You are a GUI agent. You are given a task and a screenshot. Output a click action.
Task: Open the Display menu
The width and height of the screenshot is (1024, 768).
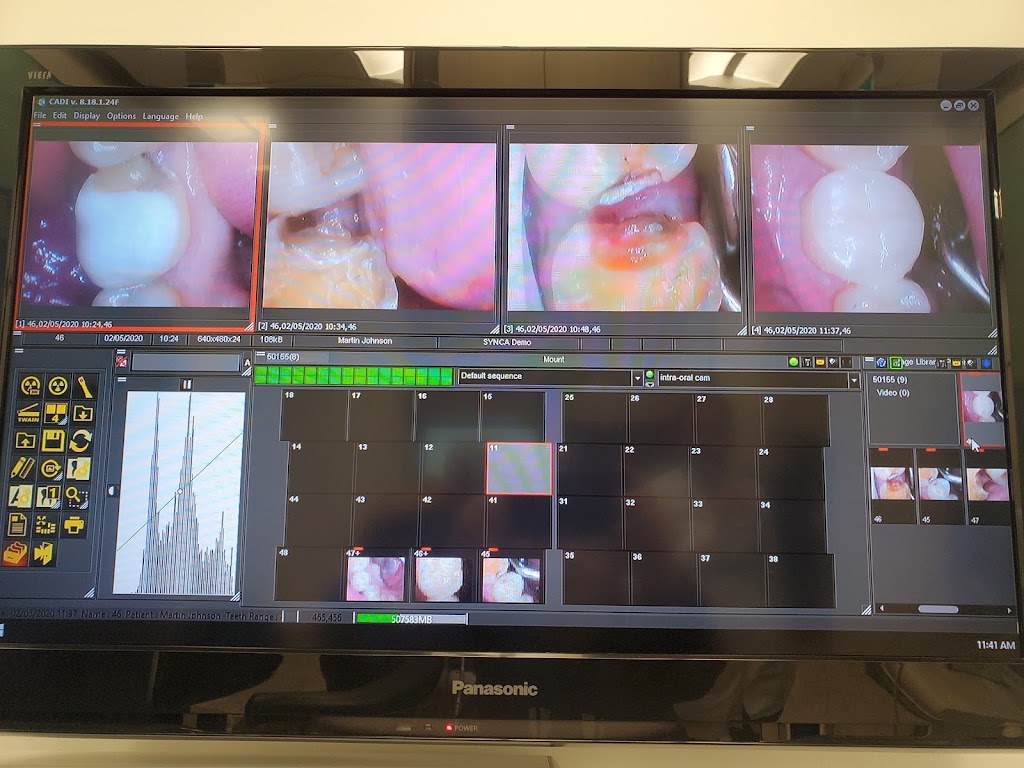pyautogui.click(x=86, y=116)
